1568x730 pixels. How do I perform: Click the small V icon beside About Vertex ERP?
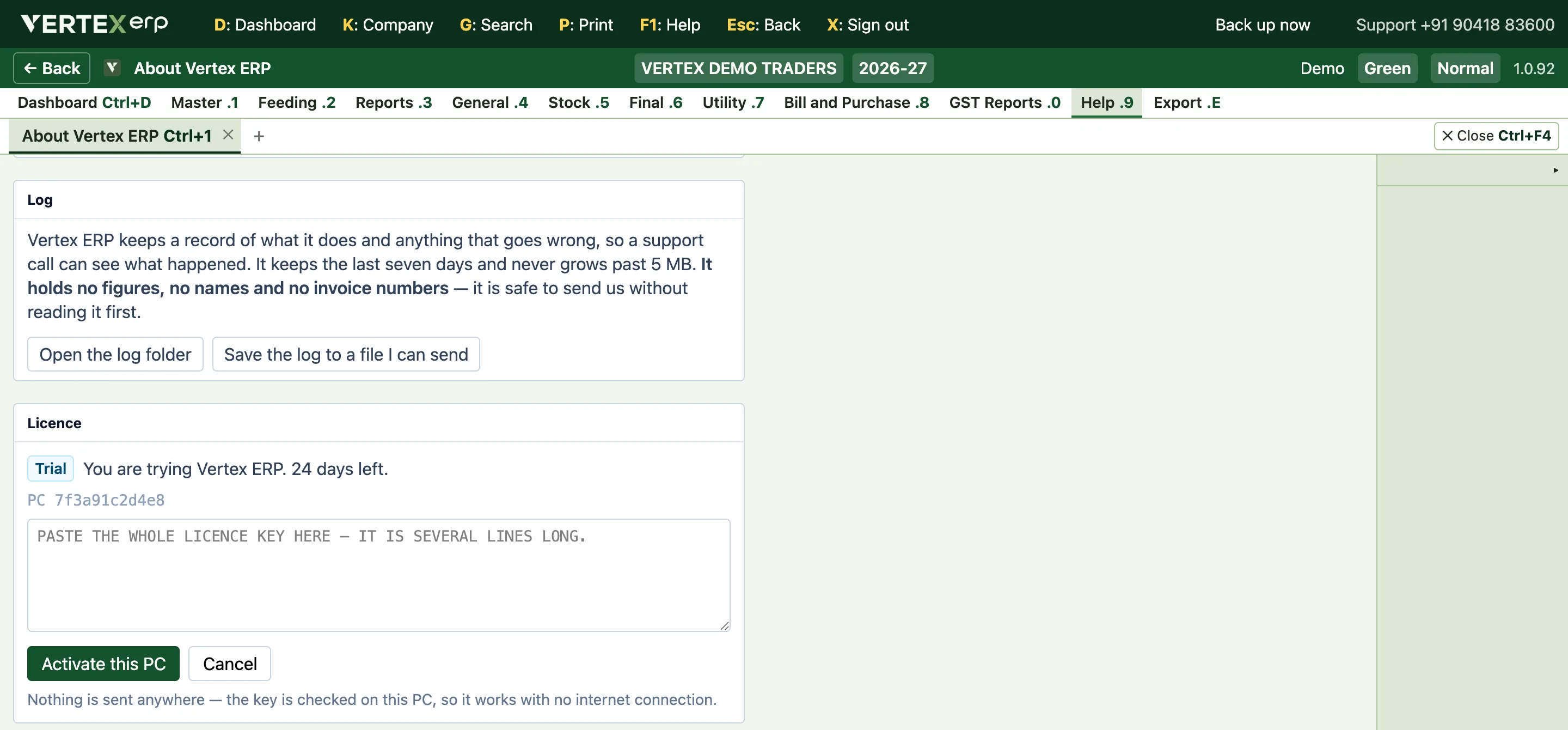112,68
